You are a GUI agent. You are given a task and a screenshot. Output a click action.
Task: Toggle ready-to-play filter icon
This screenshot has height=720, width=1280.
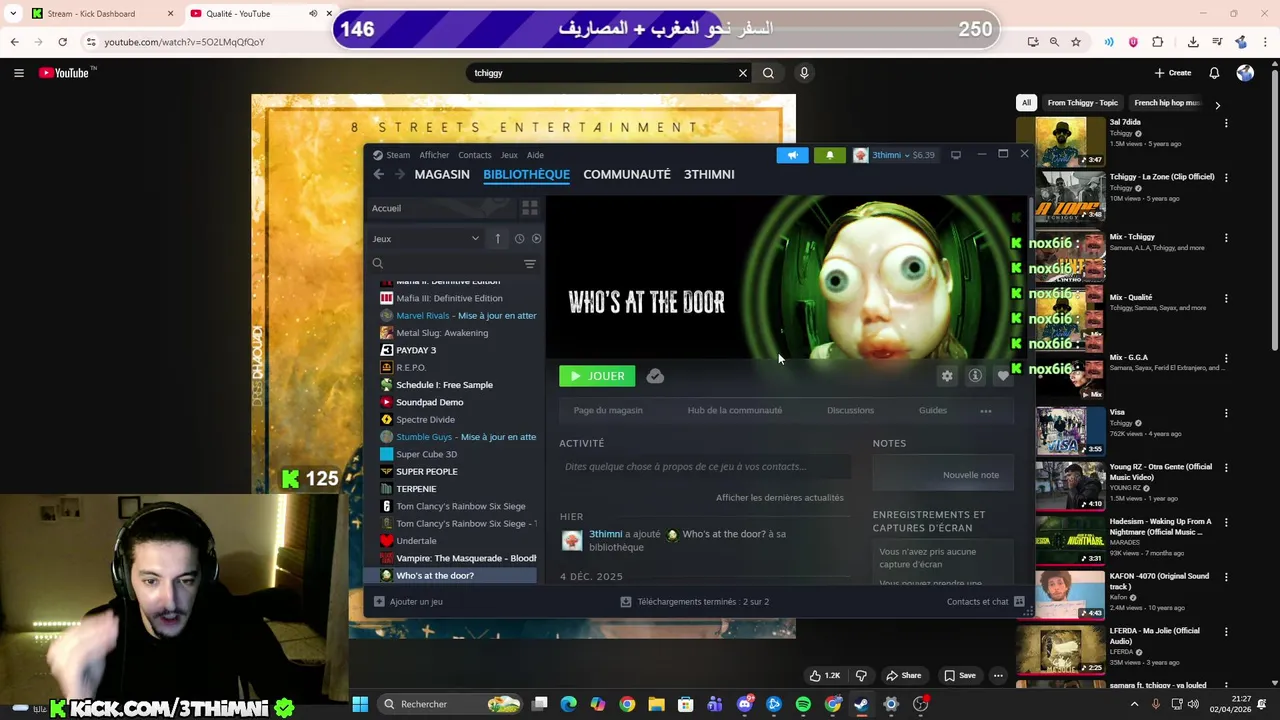pos(536,239)
